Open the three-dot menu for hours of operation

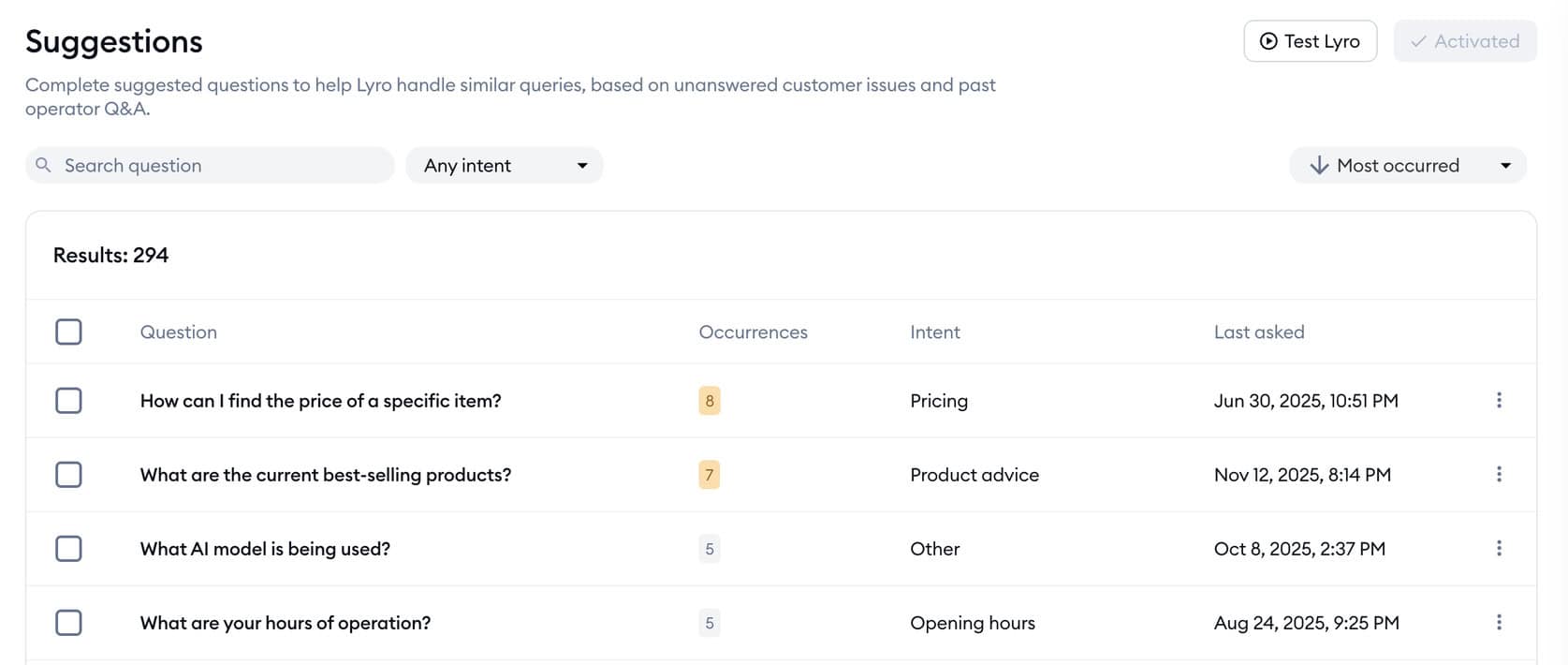coord(1499,623)
